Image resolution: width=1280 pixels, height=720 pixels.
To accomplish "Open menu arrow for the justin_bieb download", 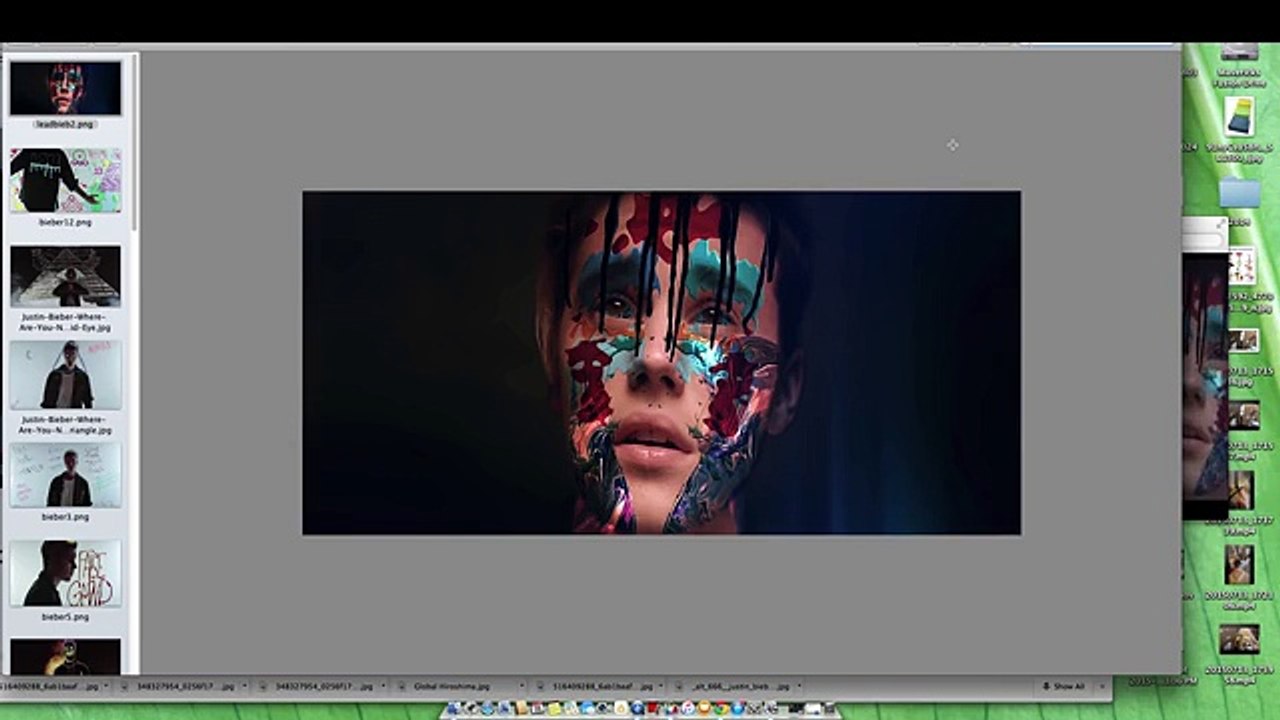I will (797, 687).
